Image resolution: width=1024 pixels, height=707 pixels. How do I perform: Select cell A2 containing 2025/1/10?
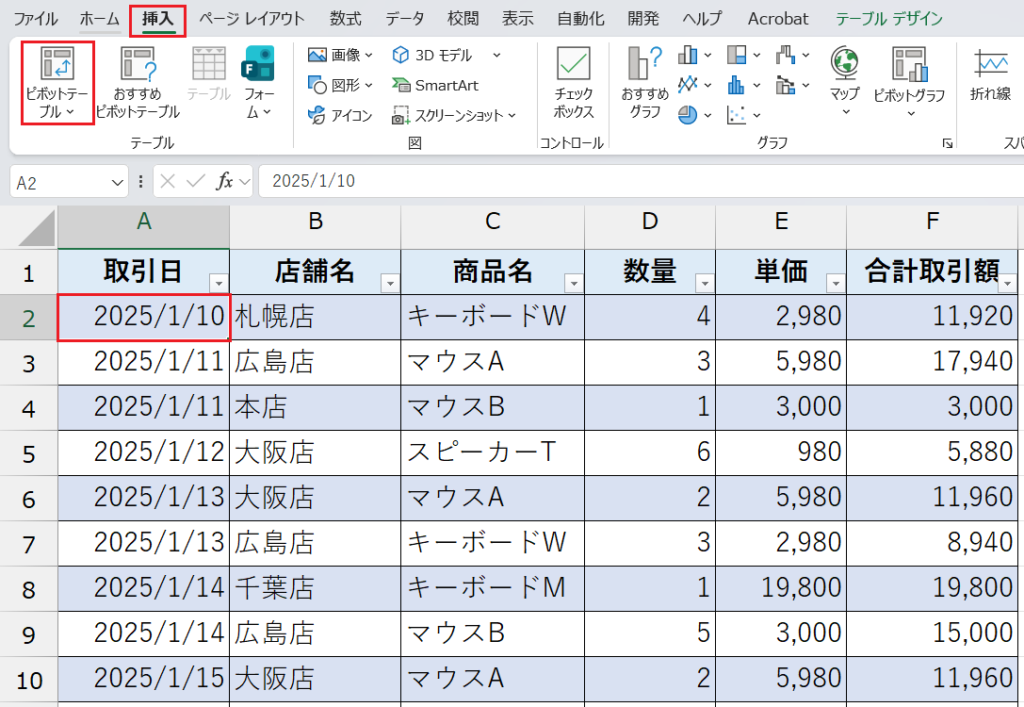coord(143,318)
